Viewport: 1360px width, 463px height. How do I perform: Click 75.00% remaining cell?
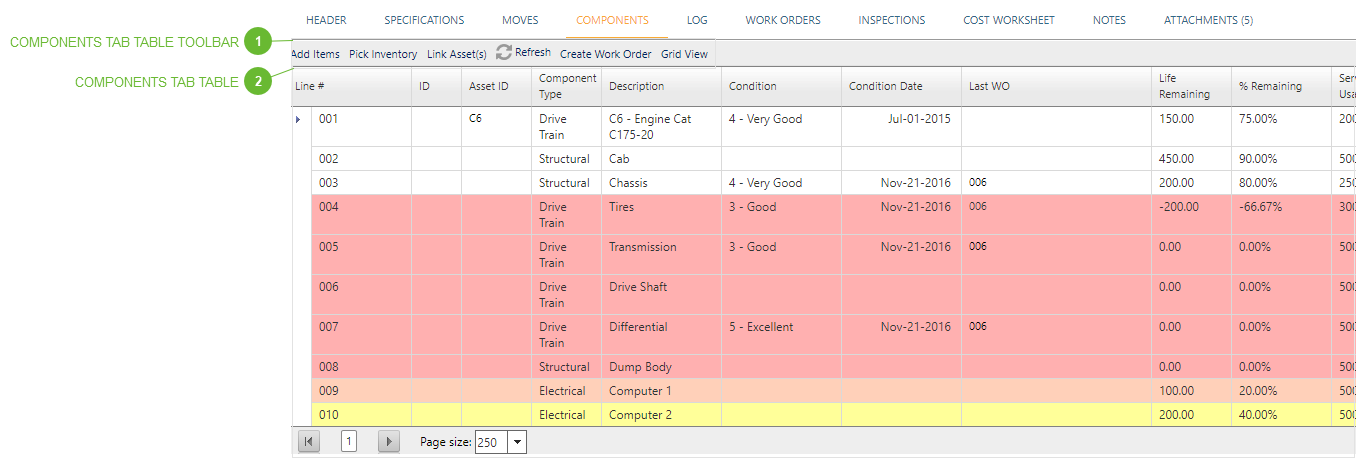click(1282, 127)
